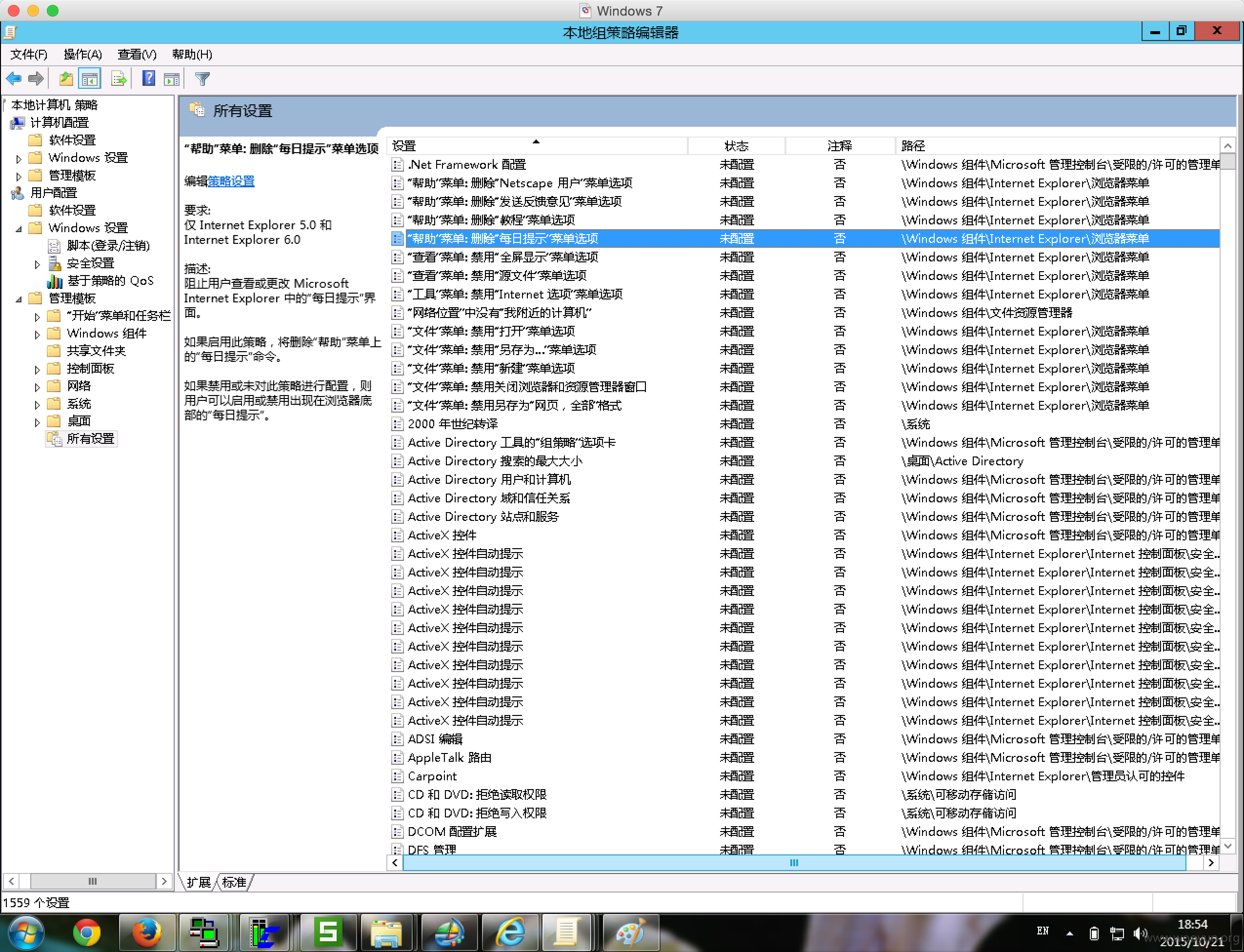The width and height of the screenshot is (1244, 952).
Task: Click the Export list toolbar icon
Action: [119, 79]
